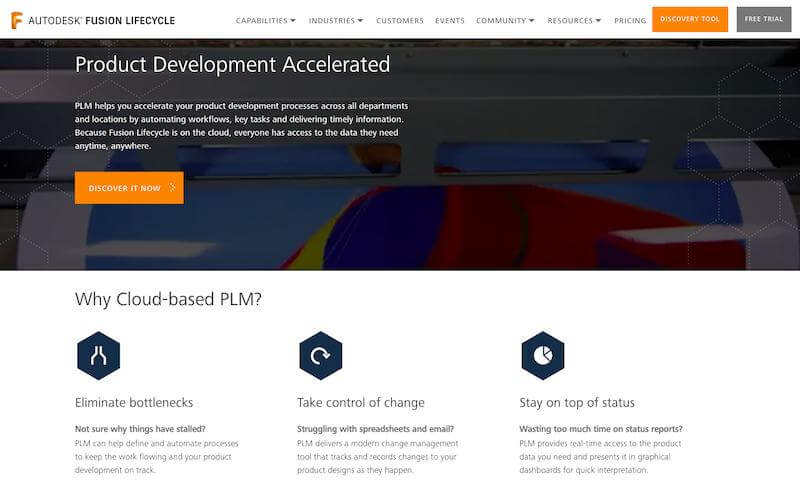The height and width of the screenshot is (499, 800).
Task: Click the arrow on Discover It Now button
Action: (x=172, y=188)
